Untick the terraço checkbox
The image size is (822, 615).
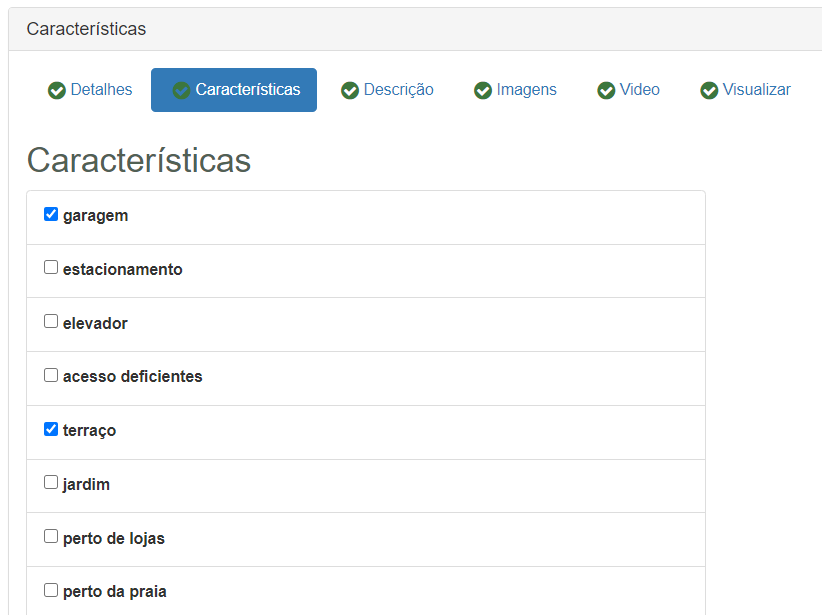(51, 429)
